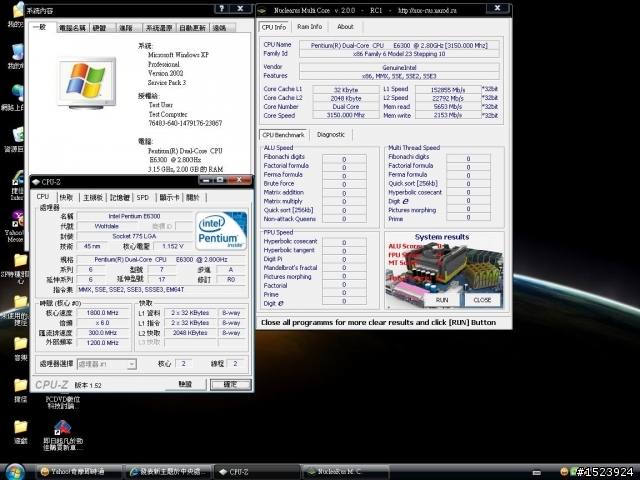
Task: Select the 快取 tab in CPU-Z
Action: click(67, 198)
